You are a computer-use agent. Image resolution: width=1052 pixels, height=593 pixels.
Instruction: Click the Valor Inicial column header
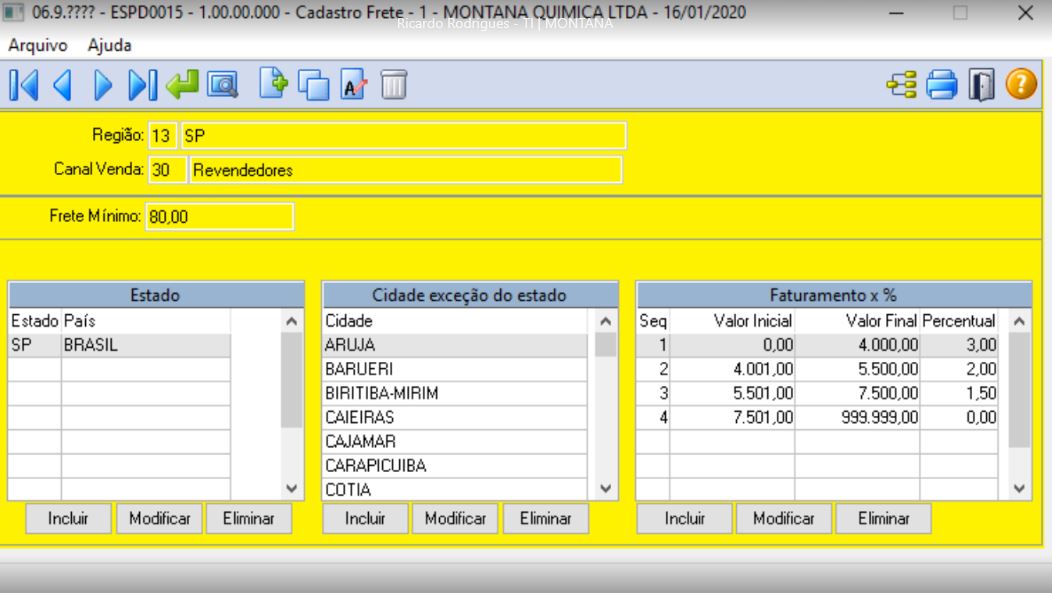[x=732, y=321]
